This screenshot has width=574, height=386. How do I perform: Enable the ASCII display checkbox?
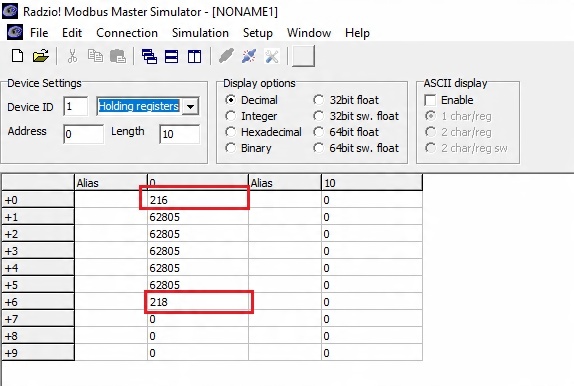(430, 100)
